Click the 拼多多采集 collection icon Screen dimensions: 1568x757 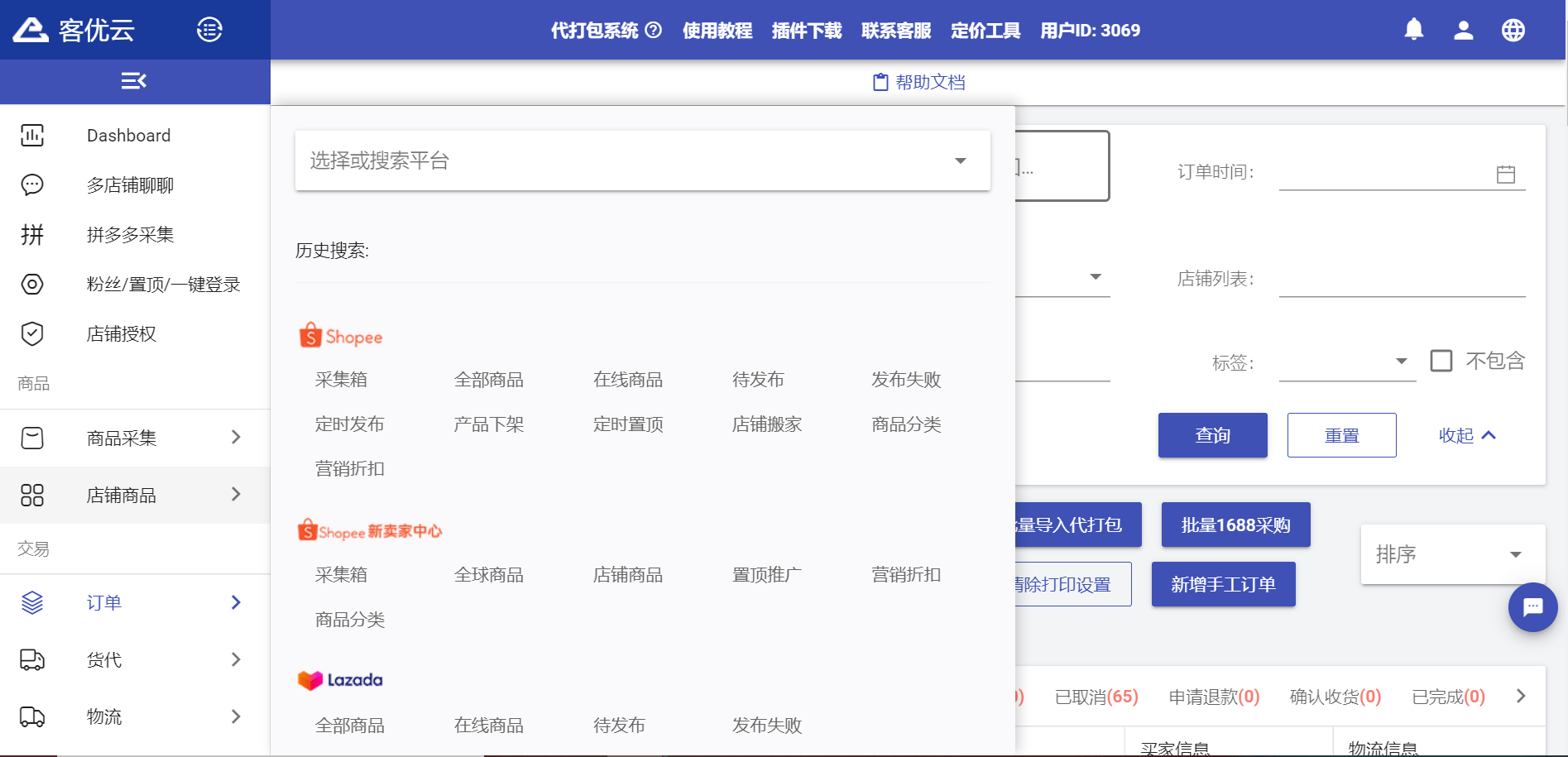[x=32, y=234]
